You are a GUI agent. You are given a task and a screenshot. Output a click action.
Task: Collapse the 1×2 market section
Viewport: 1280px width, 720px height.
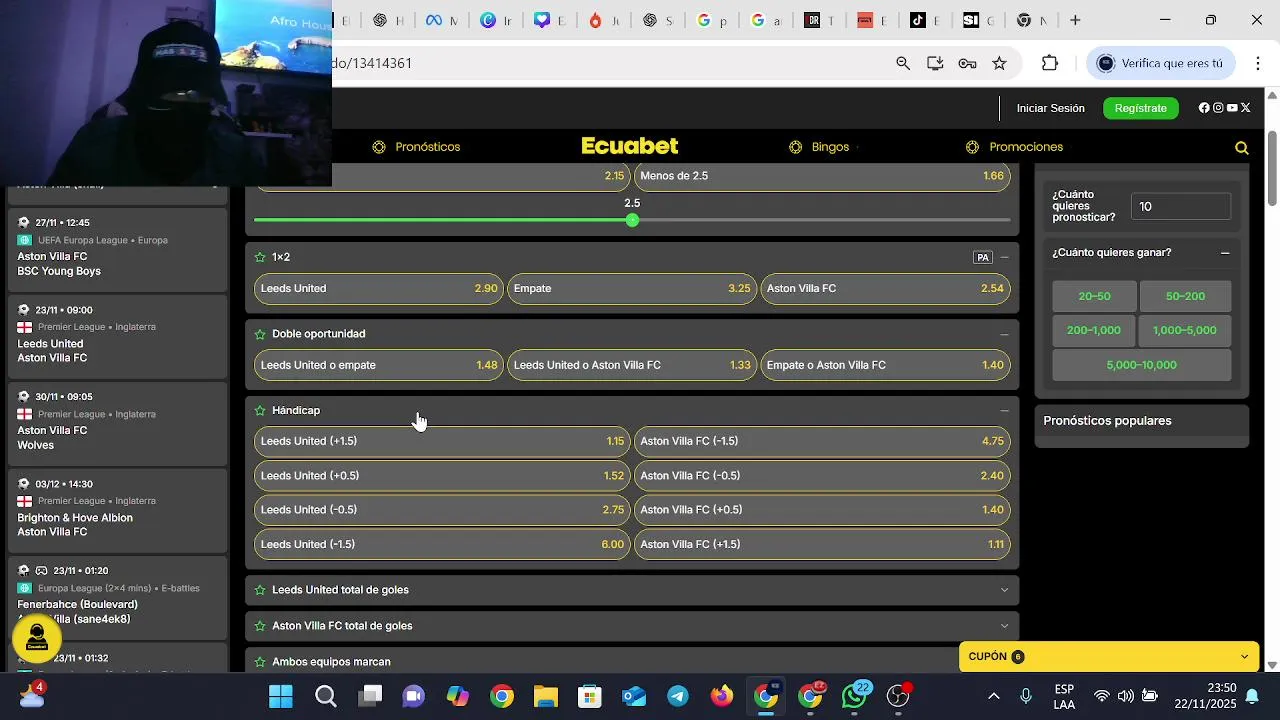tap(1005, 257)
